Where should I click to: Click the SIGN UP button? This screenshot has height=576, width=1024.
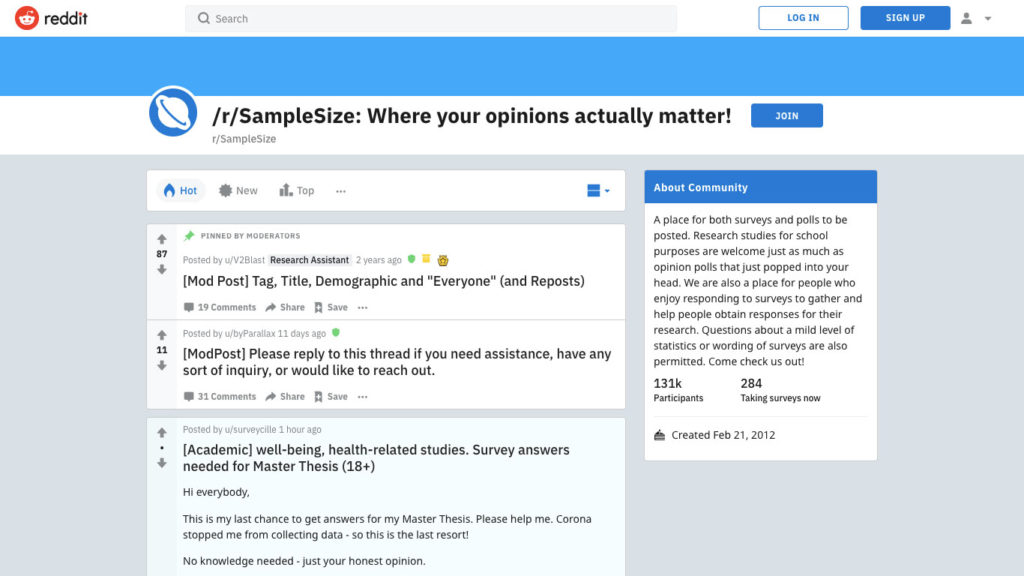(905, 18)
